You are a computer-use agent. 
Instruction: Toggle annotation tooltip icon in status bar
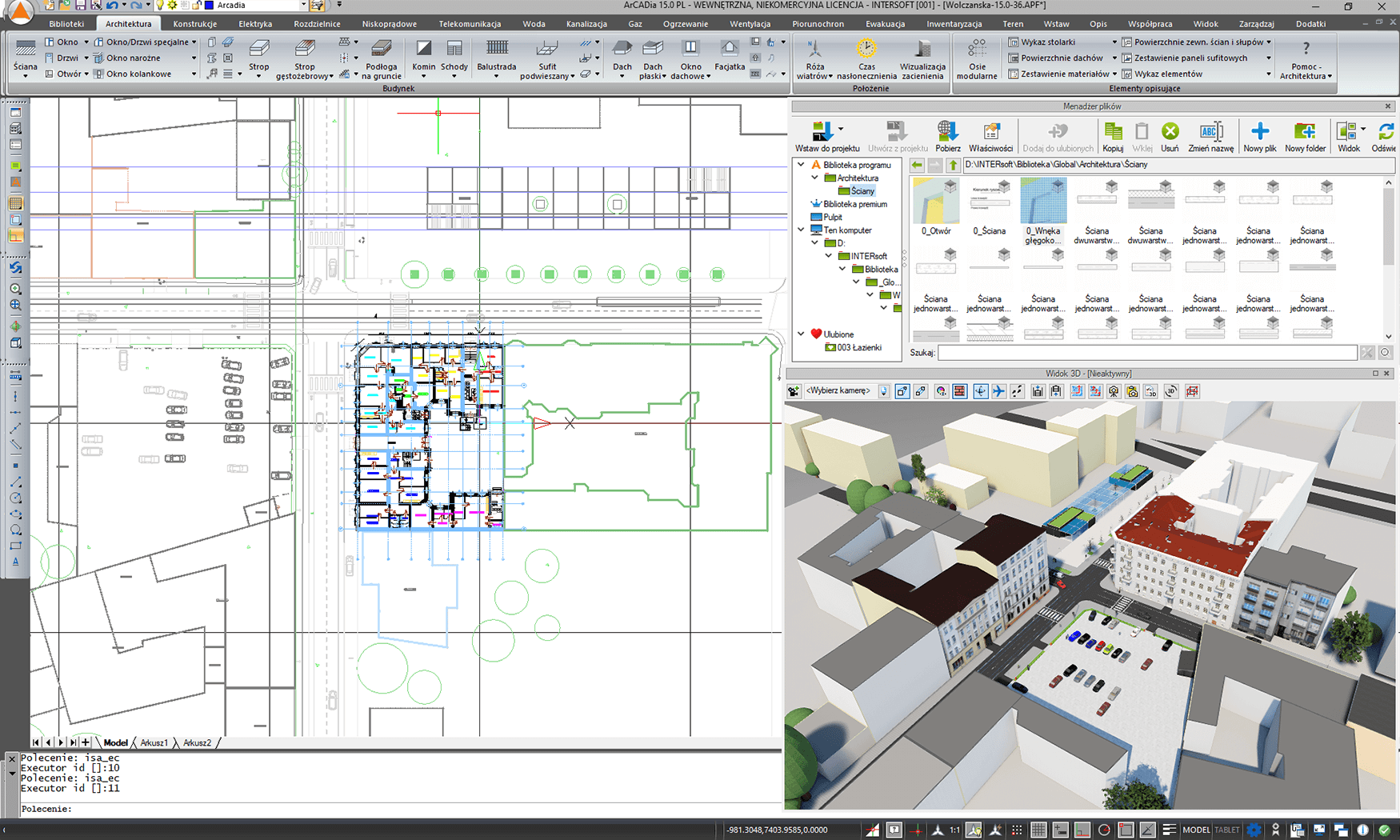(x=894, y=830)
